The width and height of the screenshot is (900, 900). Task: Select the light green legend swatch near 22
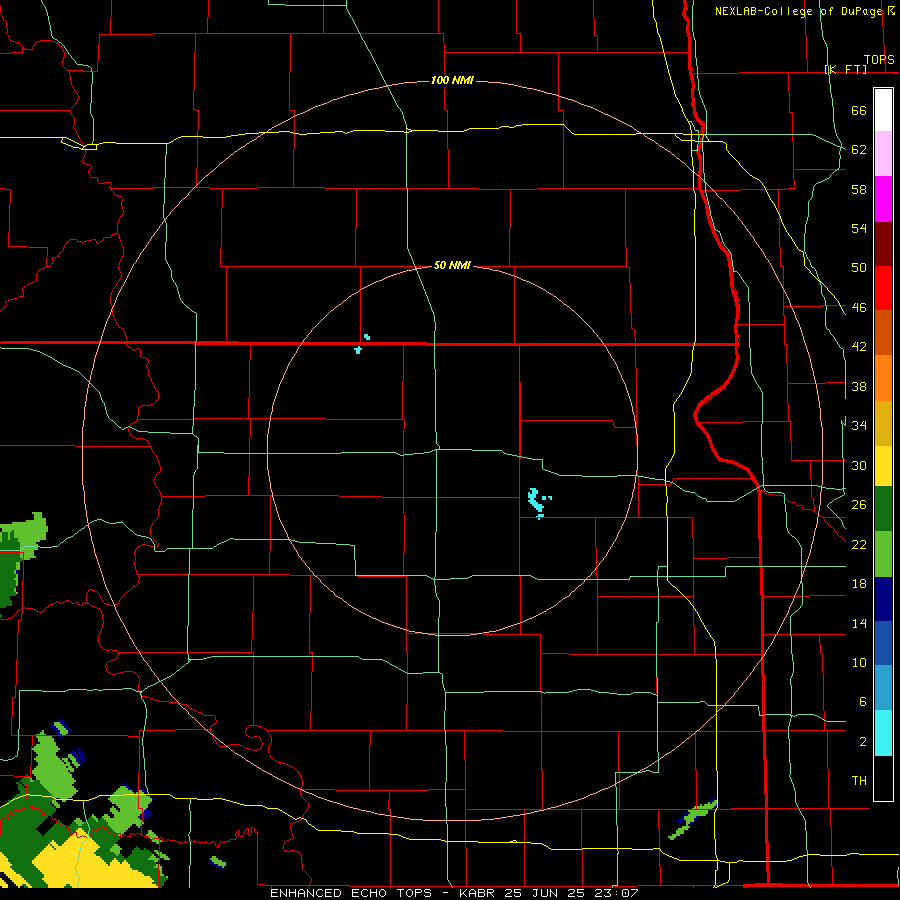point(883,554)
